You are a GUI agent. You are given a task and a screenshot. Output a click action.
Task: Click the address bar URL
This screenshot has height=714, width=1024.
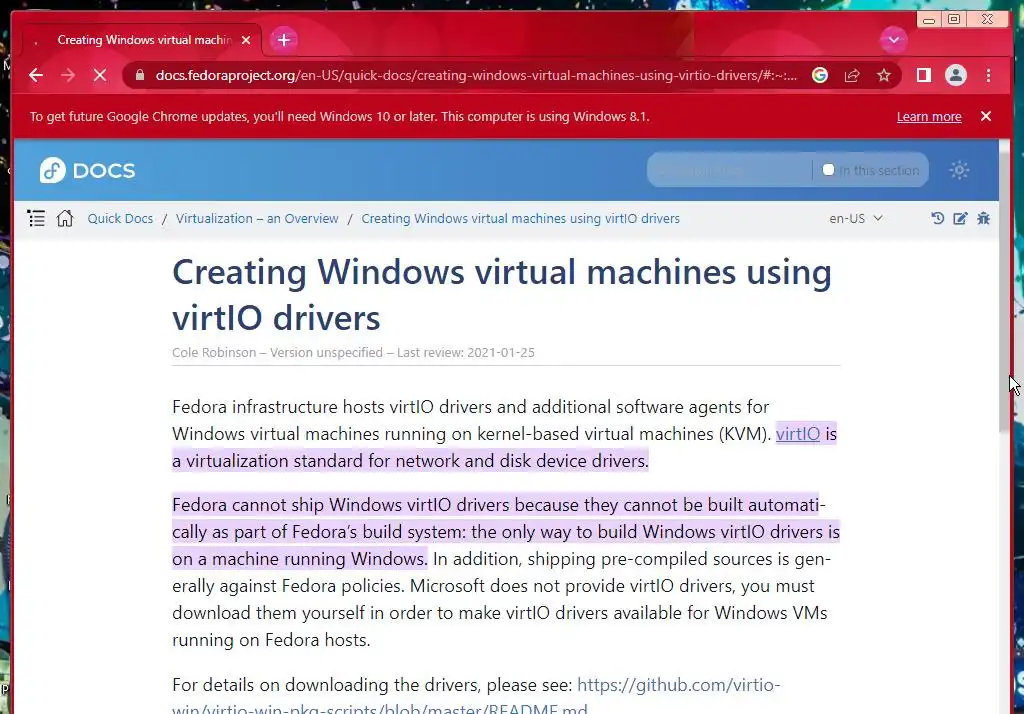[x=476, y=75]
